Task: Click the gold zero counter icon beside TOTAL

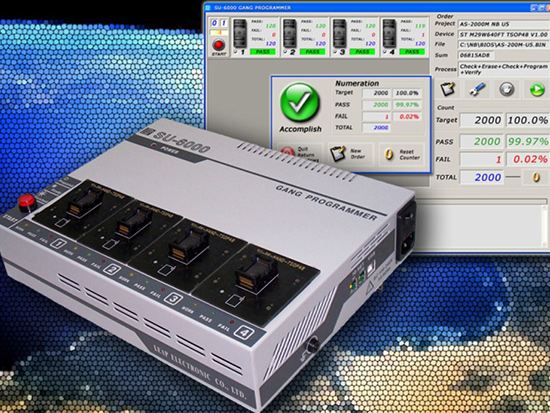Action: click(536, 177)
